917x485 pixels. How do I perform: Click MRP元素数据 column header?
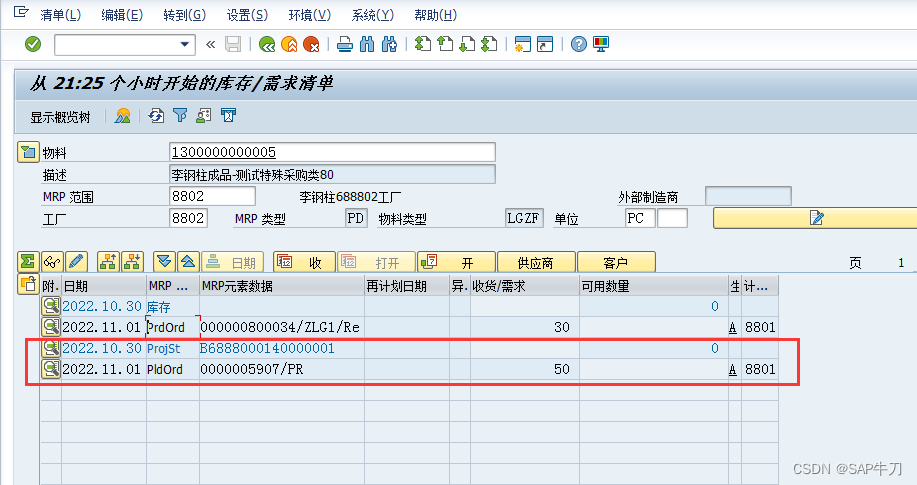(281, 286)
